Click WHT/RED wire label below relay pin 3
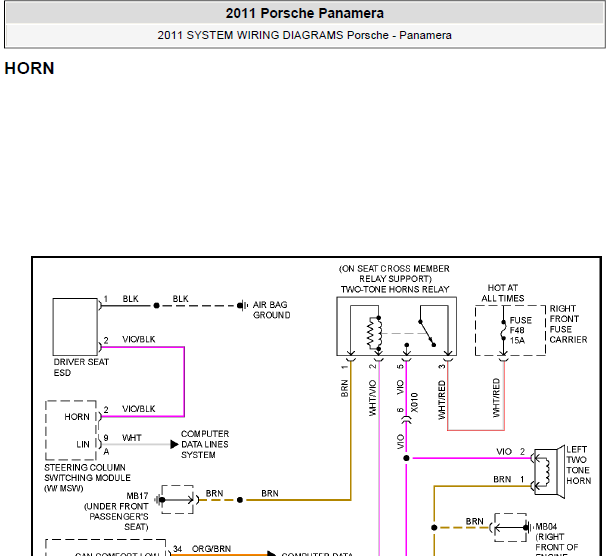This screenshot has height=556, width=611. pos(441,400)
